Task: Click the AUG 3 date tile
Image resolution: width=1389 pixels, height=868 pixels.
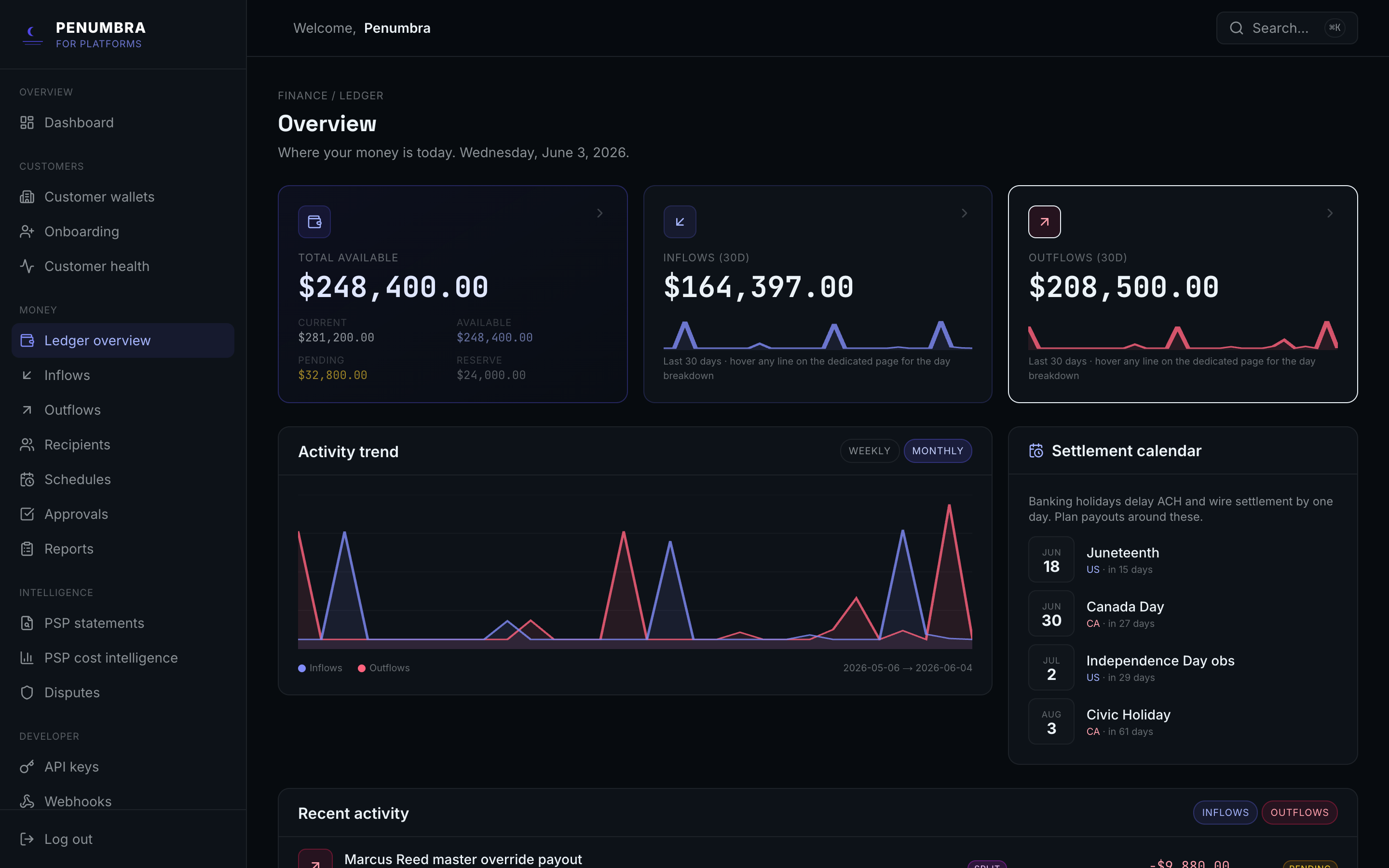Action: [1051, 721]
